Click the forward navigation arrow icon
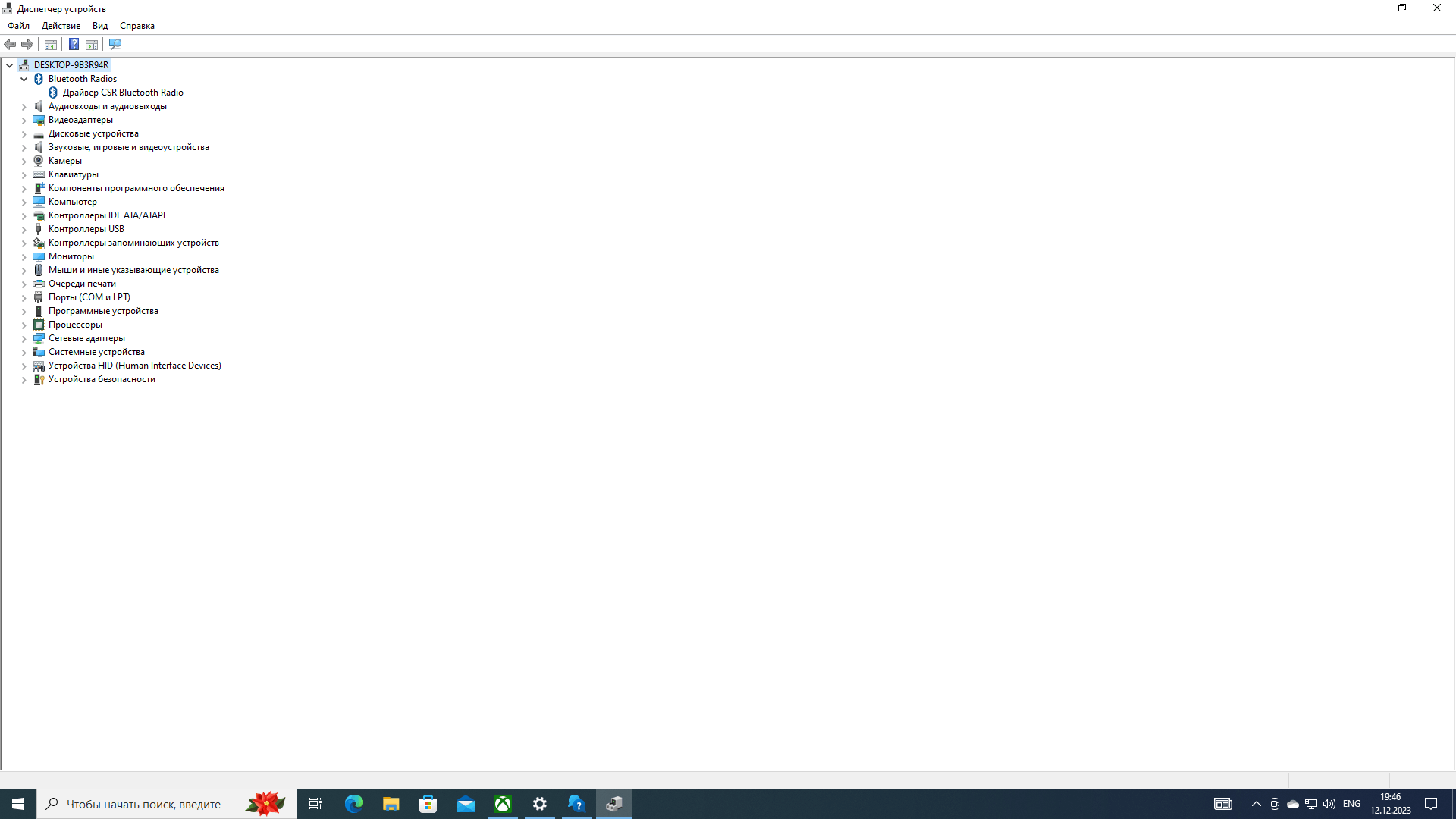Screen dimensions: 1456x819 [27, 44]
